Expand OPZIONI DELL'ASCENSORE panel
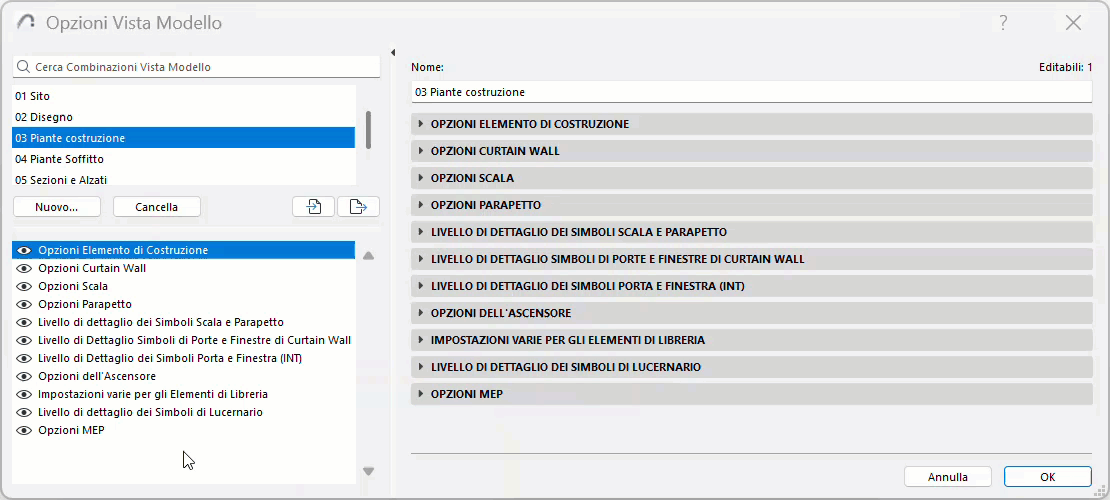 pyautogui.click(x=752, y=313)
